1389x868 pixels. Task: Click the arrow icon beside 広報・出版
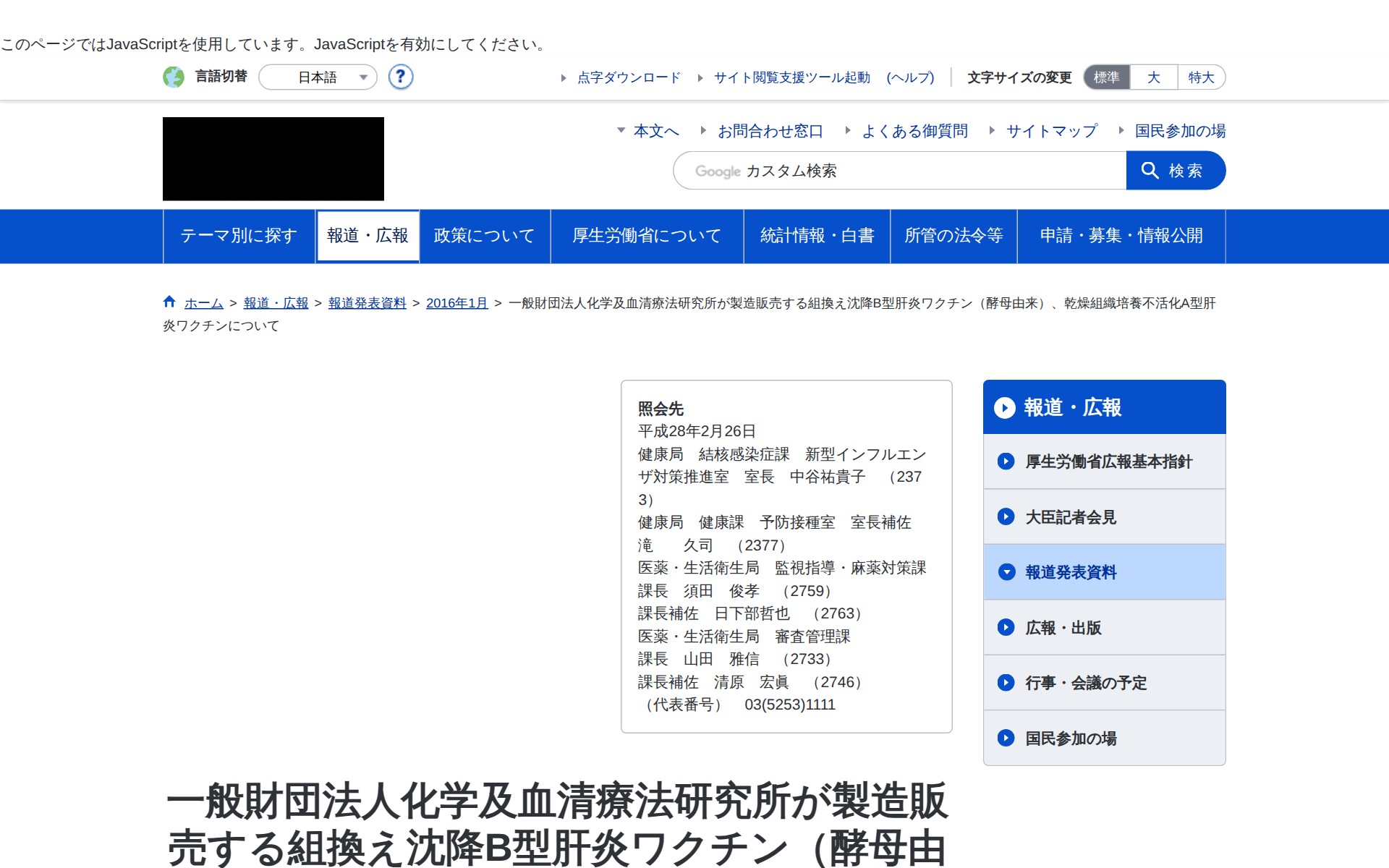click(x=1006, y=627)
